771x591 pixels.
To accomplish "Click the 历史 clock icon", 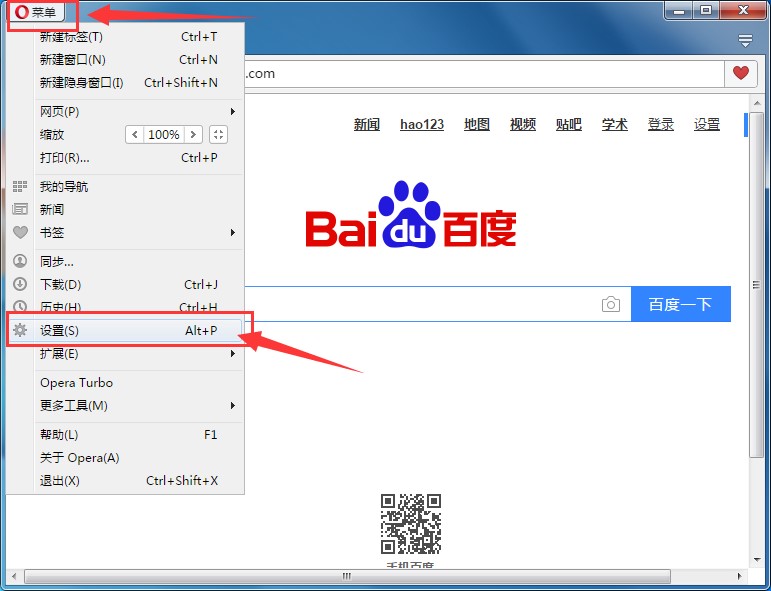I will tap(20, 306).
